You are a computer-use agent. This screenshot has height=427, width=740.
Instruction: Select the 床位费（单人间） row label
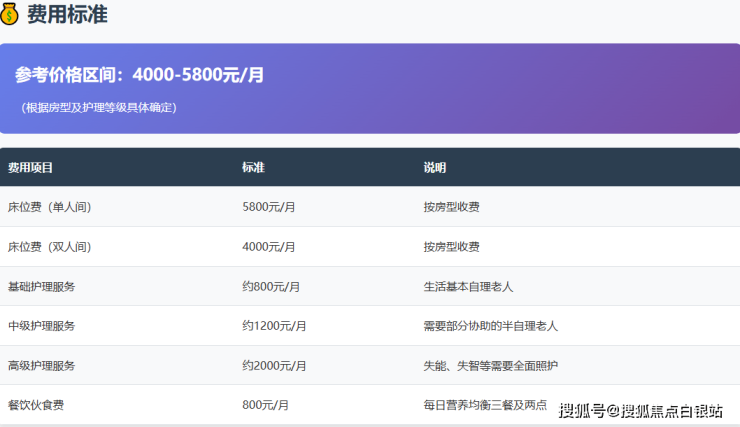(x=50, y=207)
